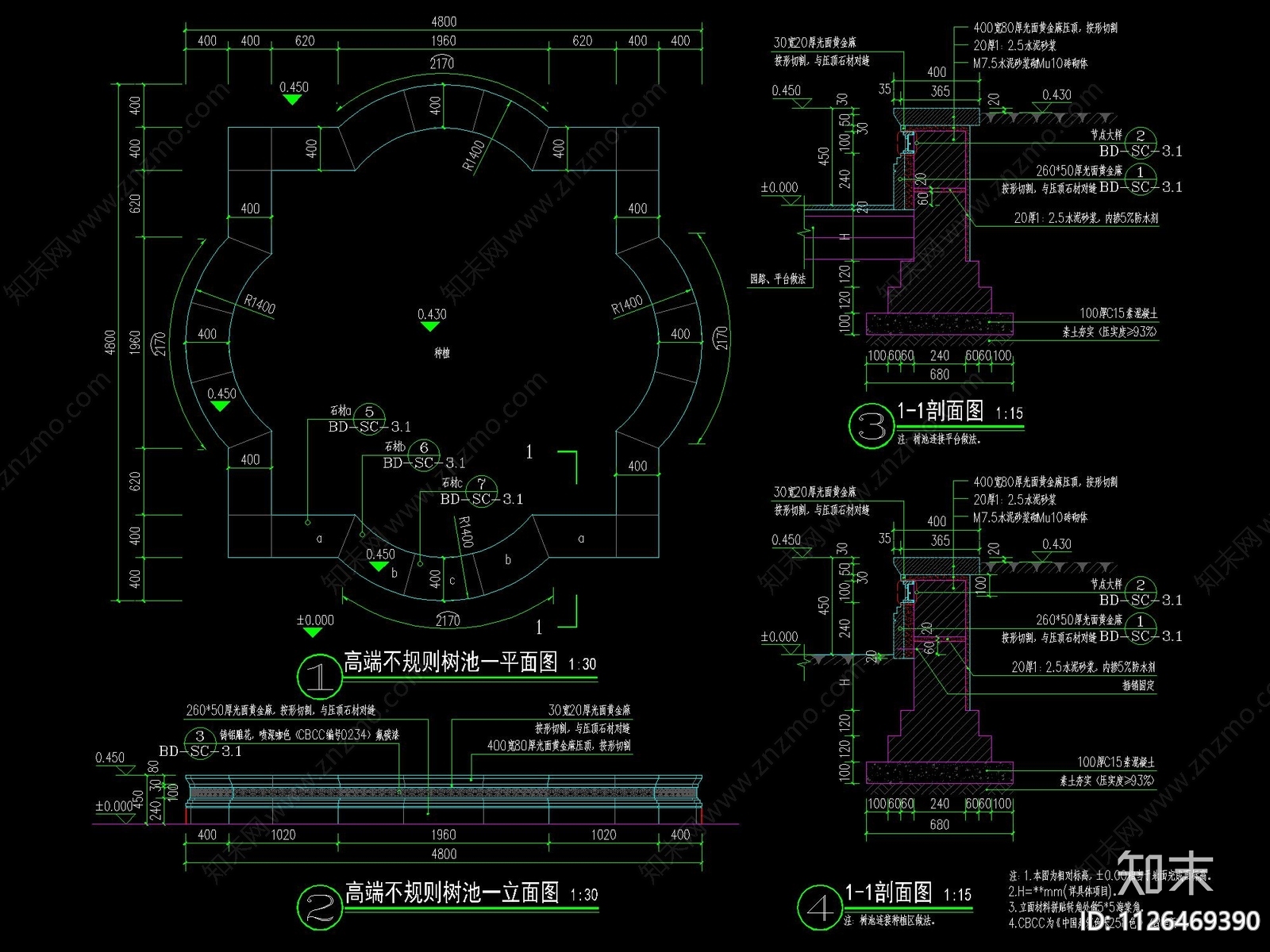Click the '插销固定' label
Image resolution: width=1270 pixels, height=952 pixels.
coord(1138,685)
